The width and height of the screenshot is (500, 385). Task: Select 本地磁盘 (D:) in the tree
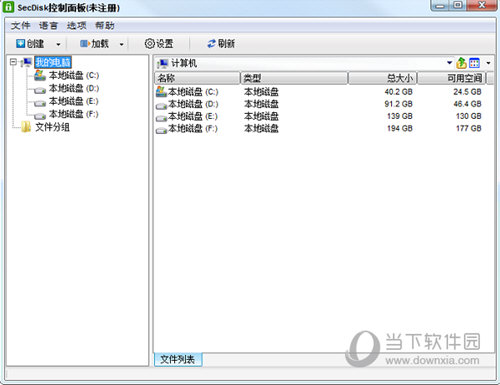[x=74, y=88]
